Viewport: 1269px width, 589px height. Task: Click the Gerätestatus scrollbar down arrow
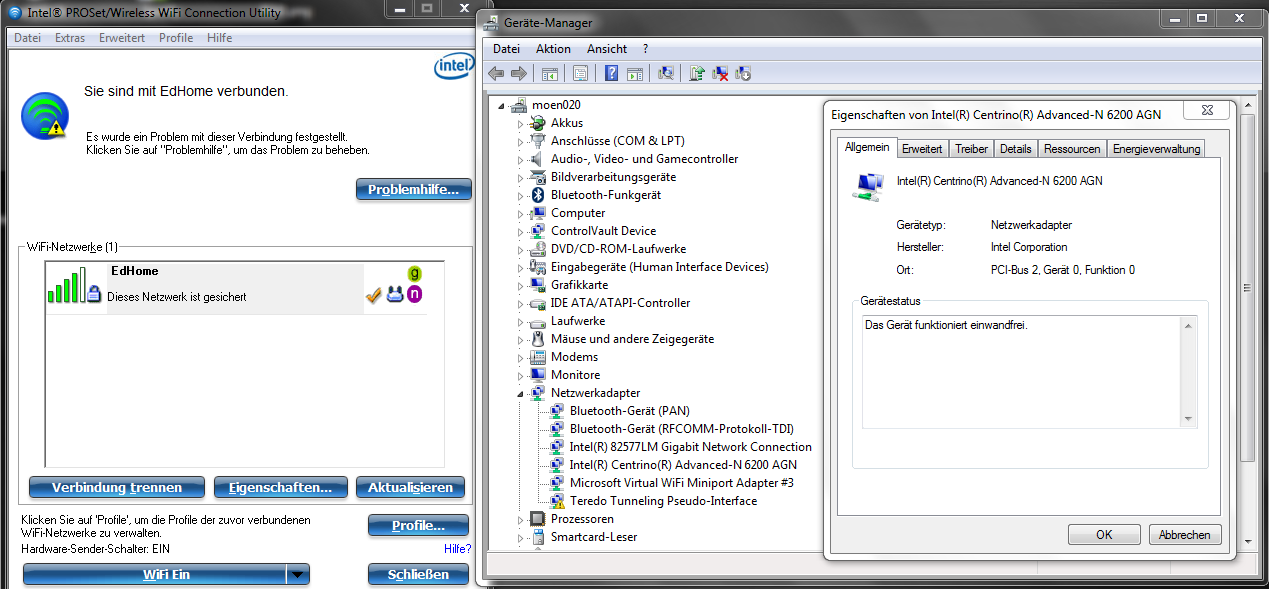1188,419
